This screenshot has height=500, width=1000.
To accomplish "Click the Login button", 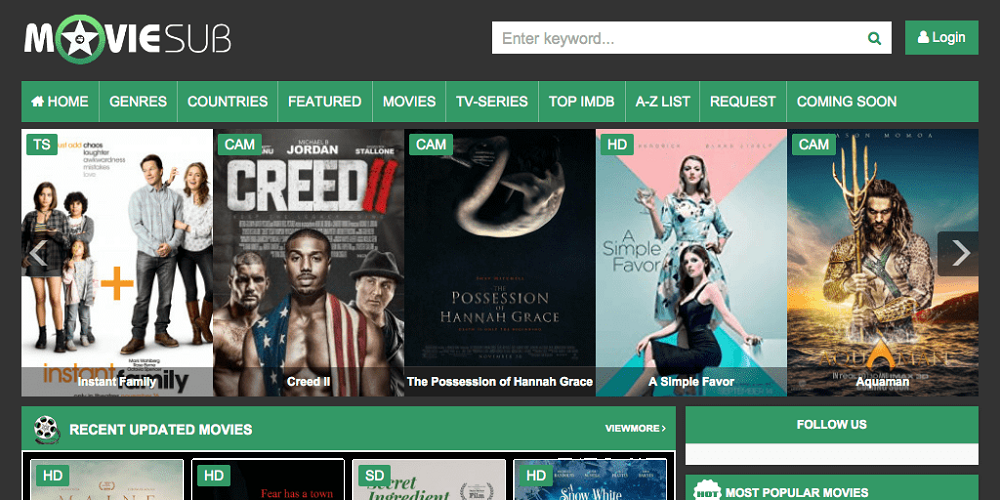I will (x=941, y=38).
